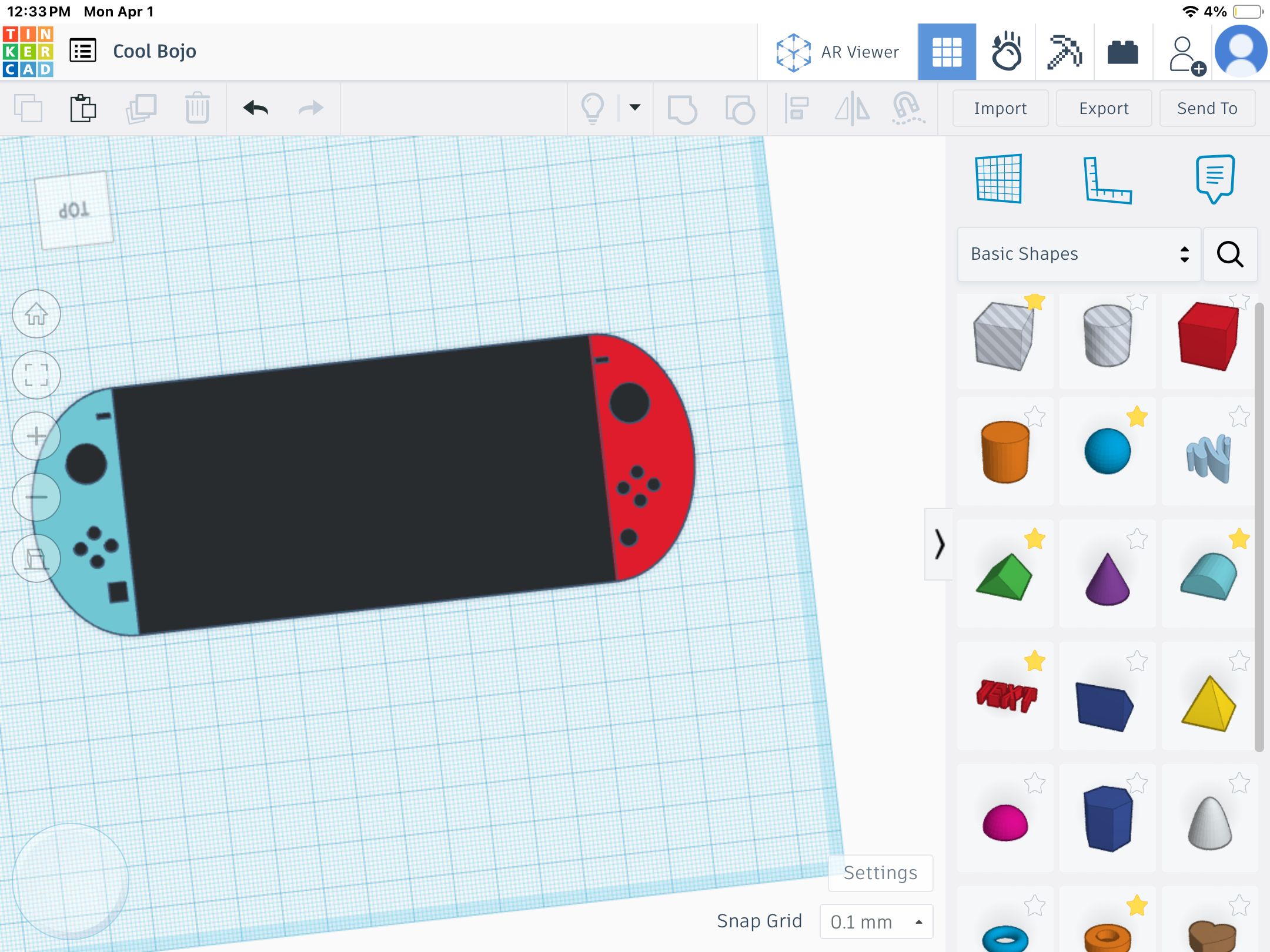The image size is (1270, 952).
Task: Select the orange Cylinder shape
Action: tap(1005, 452)
